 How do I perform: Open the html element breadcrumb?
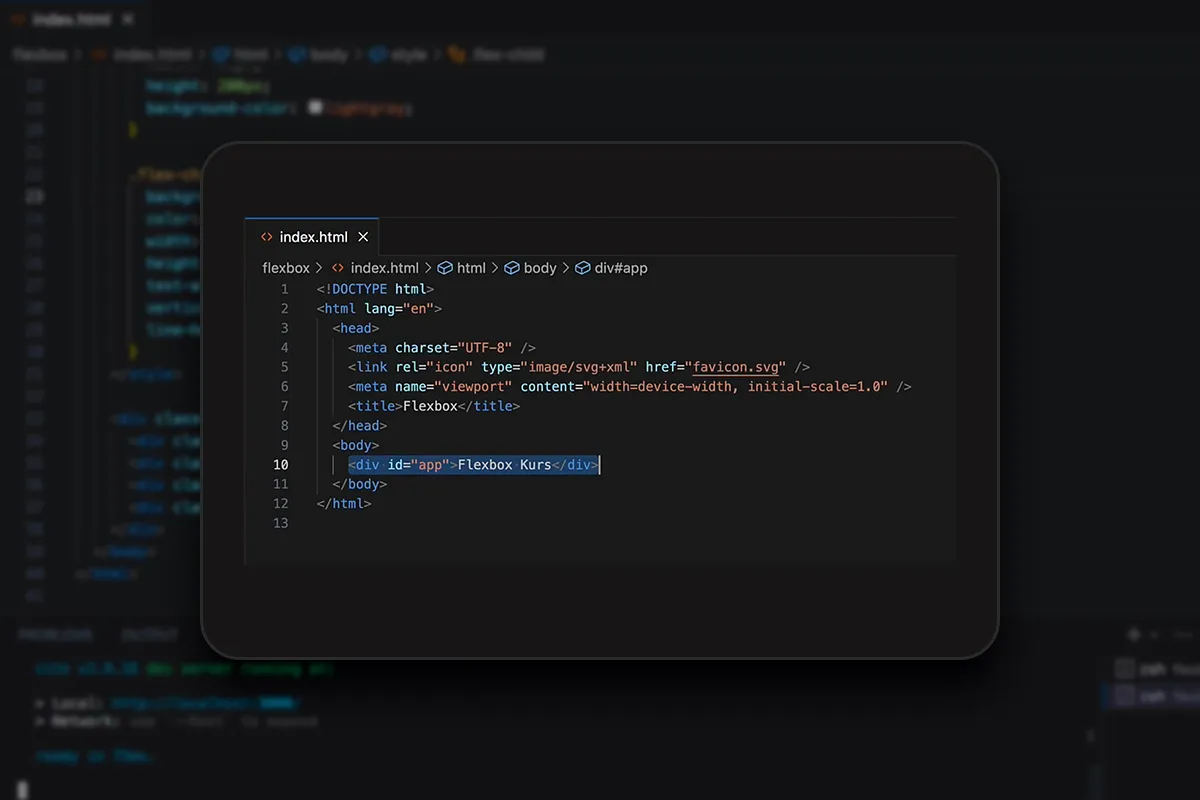click(x=471, y=268)
